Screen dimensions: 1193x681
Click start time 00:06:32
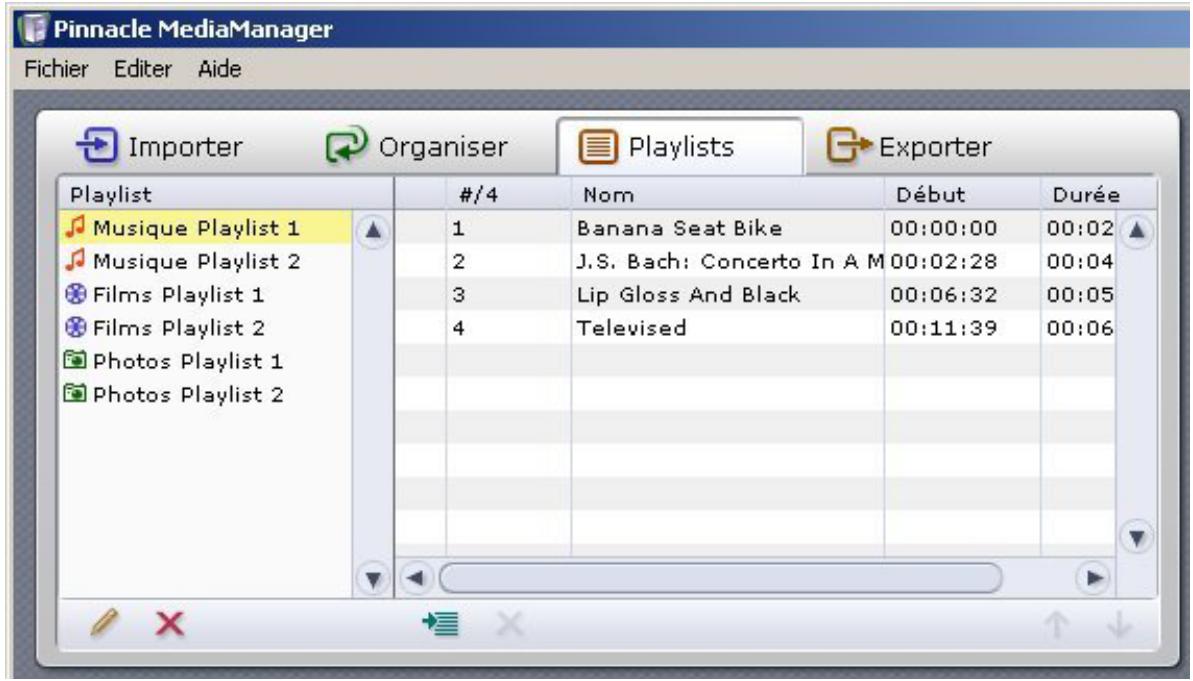[943, 294]
